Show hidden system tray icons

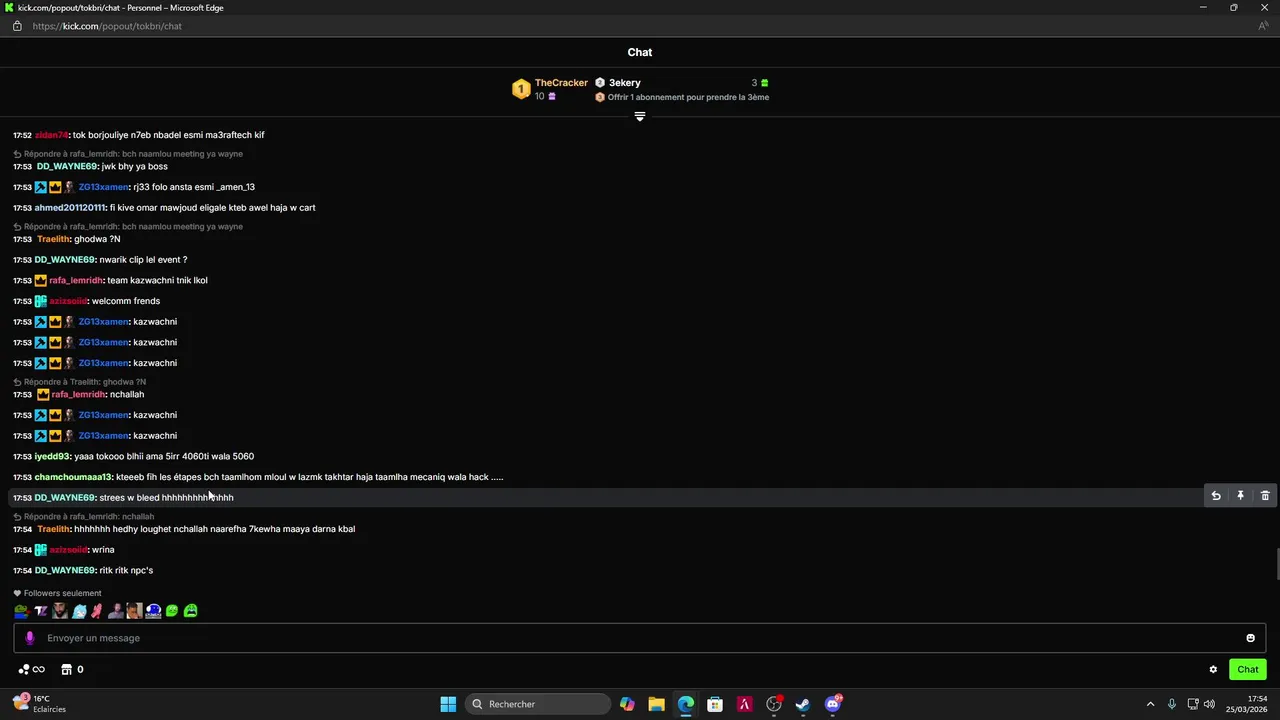click(1150, 704)
